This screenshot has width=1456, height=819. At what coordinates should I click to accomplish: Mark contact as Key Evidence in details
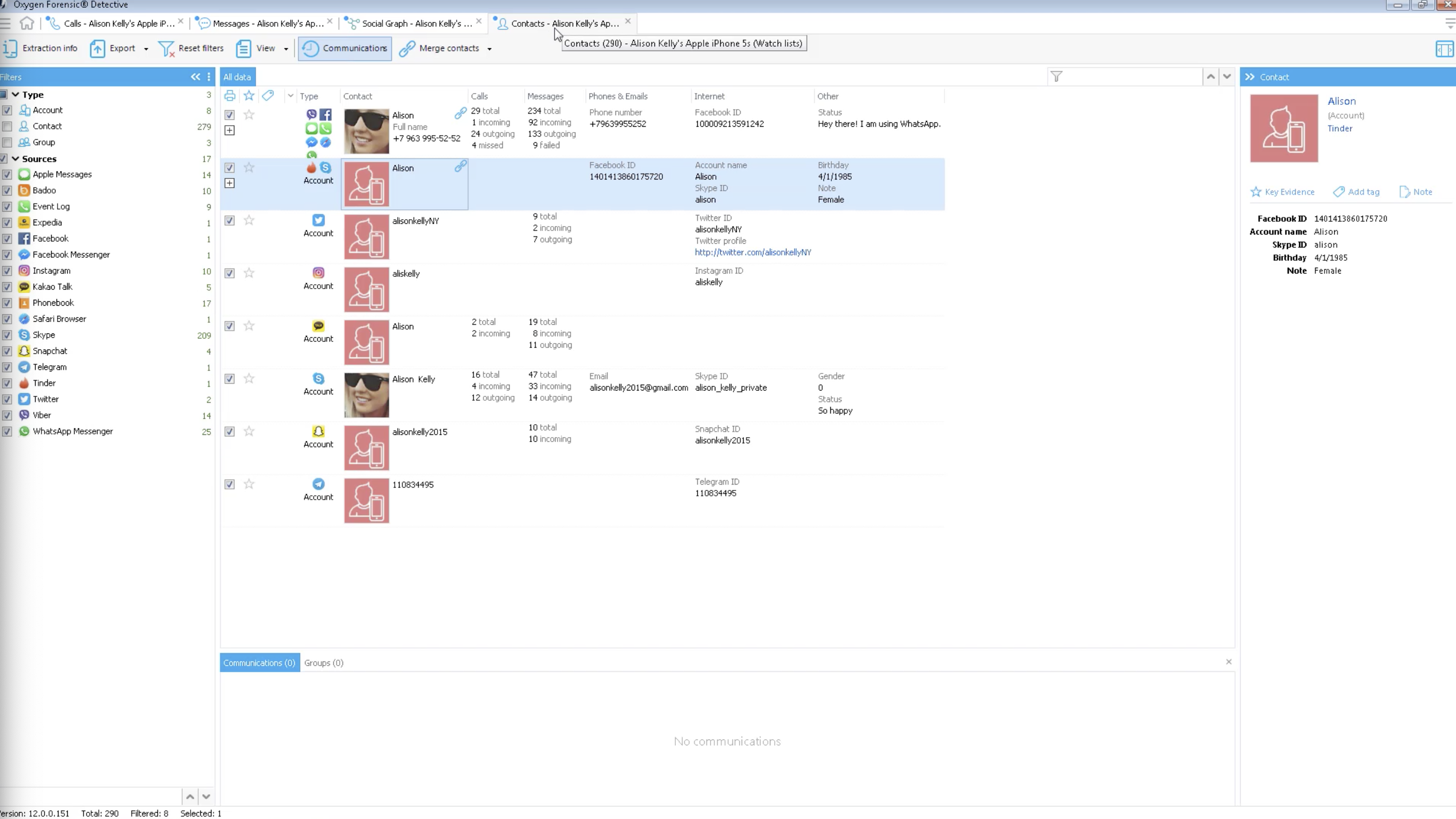click(x=1283, y=192)
